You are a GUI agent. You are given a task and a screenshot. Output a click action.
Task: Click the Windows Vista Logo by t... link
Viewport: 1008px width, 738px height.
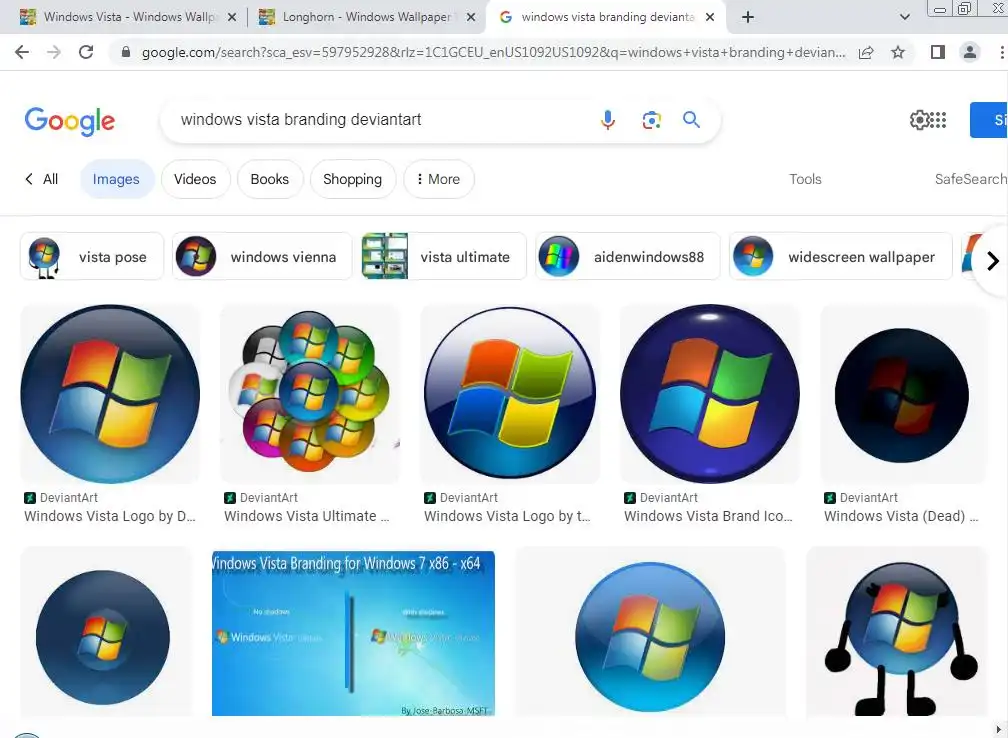click(x=507, y=516)
